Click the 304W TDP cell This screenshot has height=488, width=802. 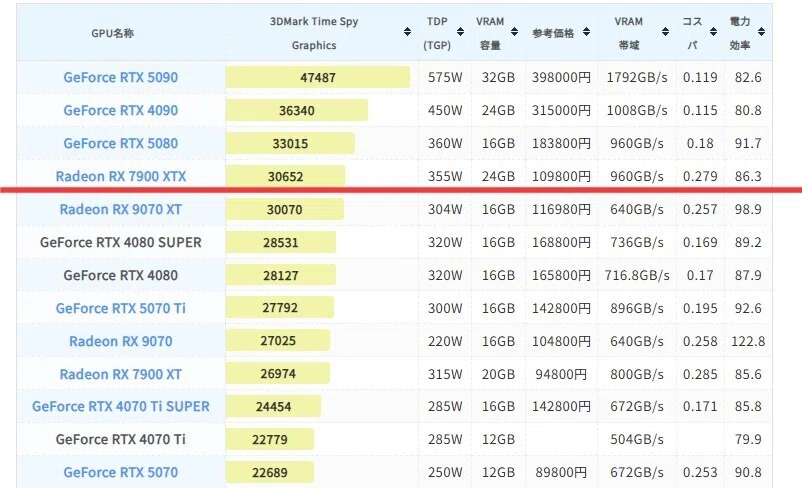[445, 209]
